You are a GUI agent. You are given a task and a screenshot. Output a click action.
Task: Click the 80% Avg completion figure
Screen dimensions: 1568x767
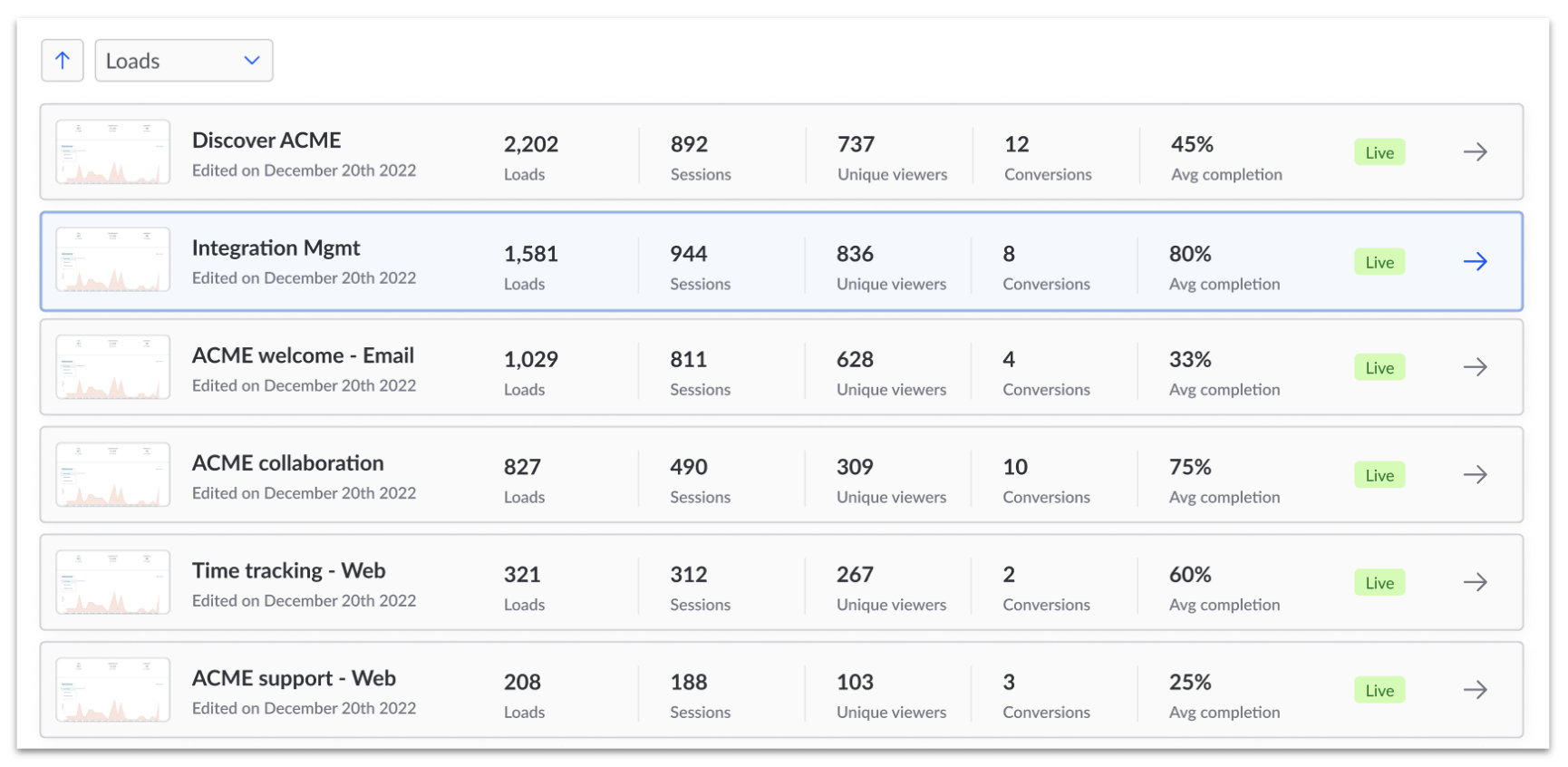pyautogui.click(x=1190, y=255)
